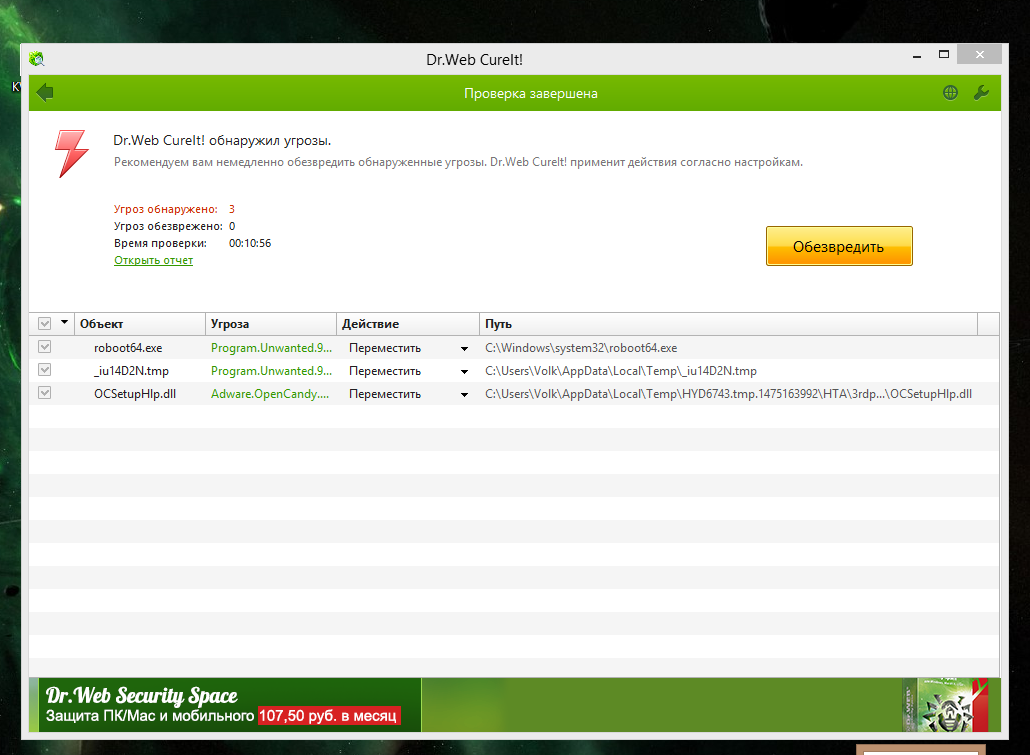Screen dimensions: 1030x755
Task: Click path C:\Windows\system32\roboot64.exe
Action: coord(581,348)
